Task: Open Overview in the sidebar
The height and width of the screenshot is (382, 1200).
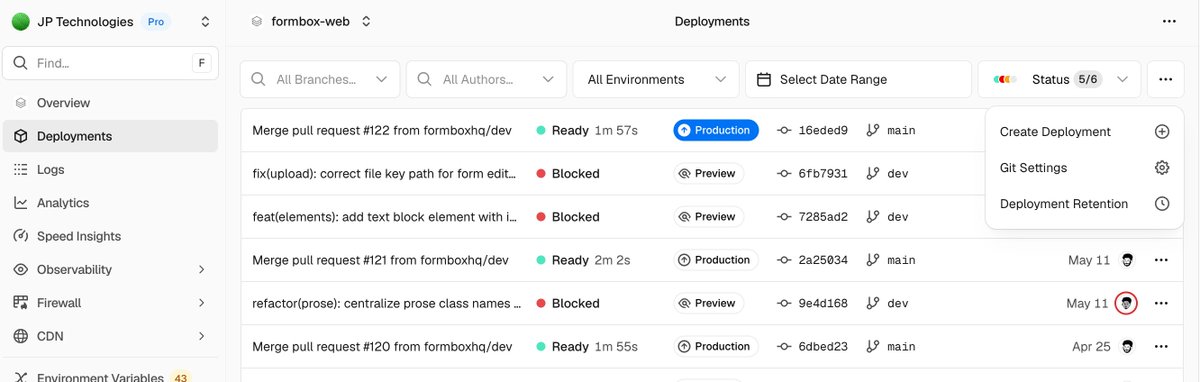Action: pyautogui.click(x=111, y=103)
